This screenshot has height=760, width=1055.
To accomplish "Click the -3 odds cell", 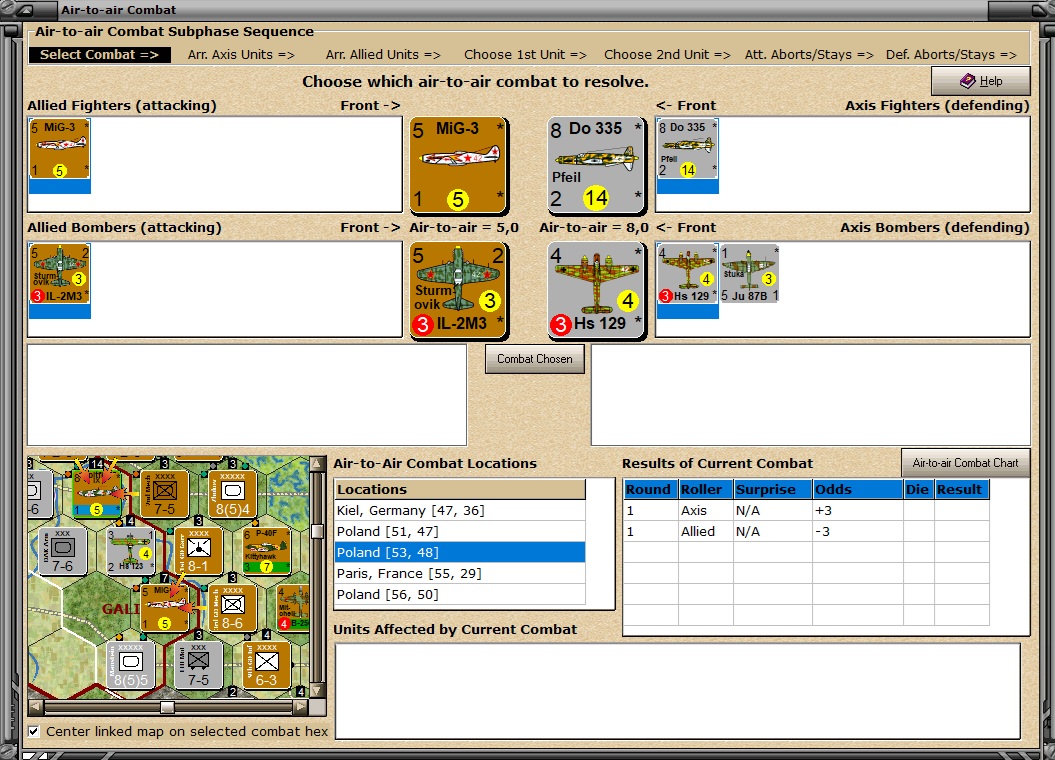I will coord(857,531).
